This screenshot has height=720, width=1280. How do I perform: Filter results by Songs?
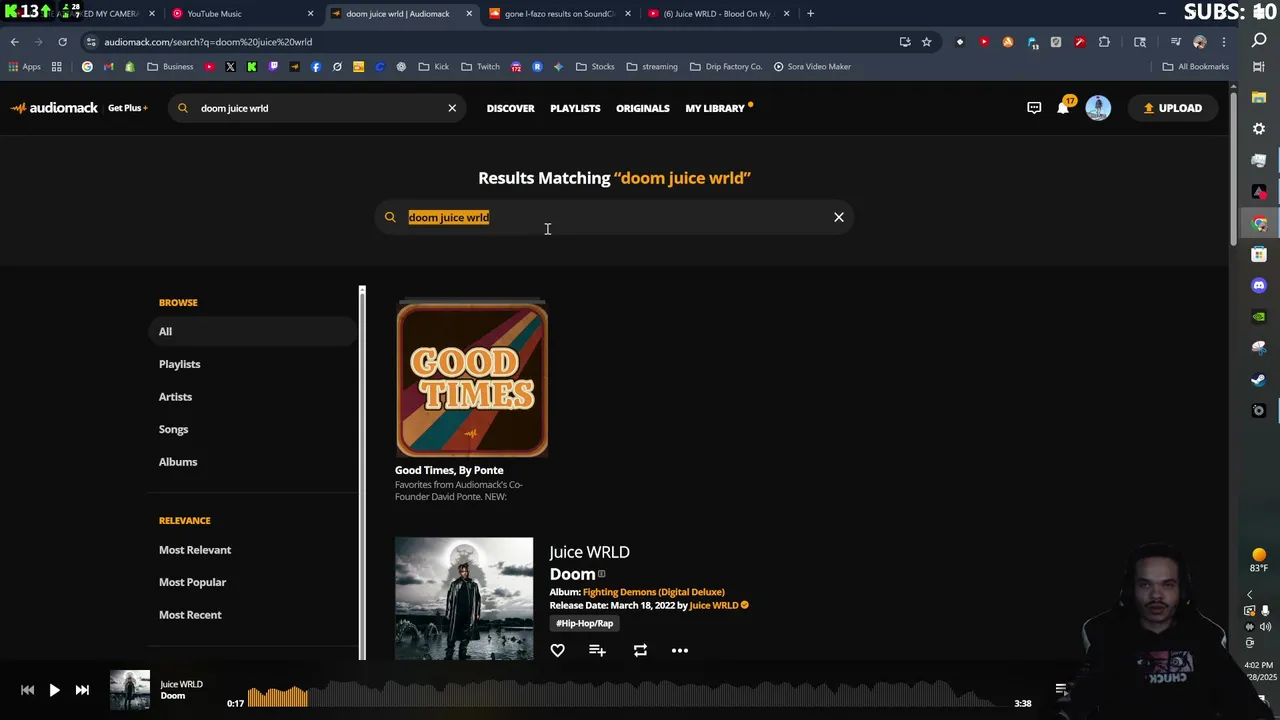point(173,429)
